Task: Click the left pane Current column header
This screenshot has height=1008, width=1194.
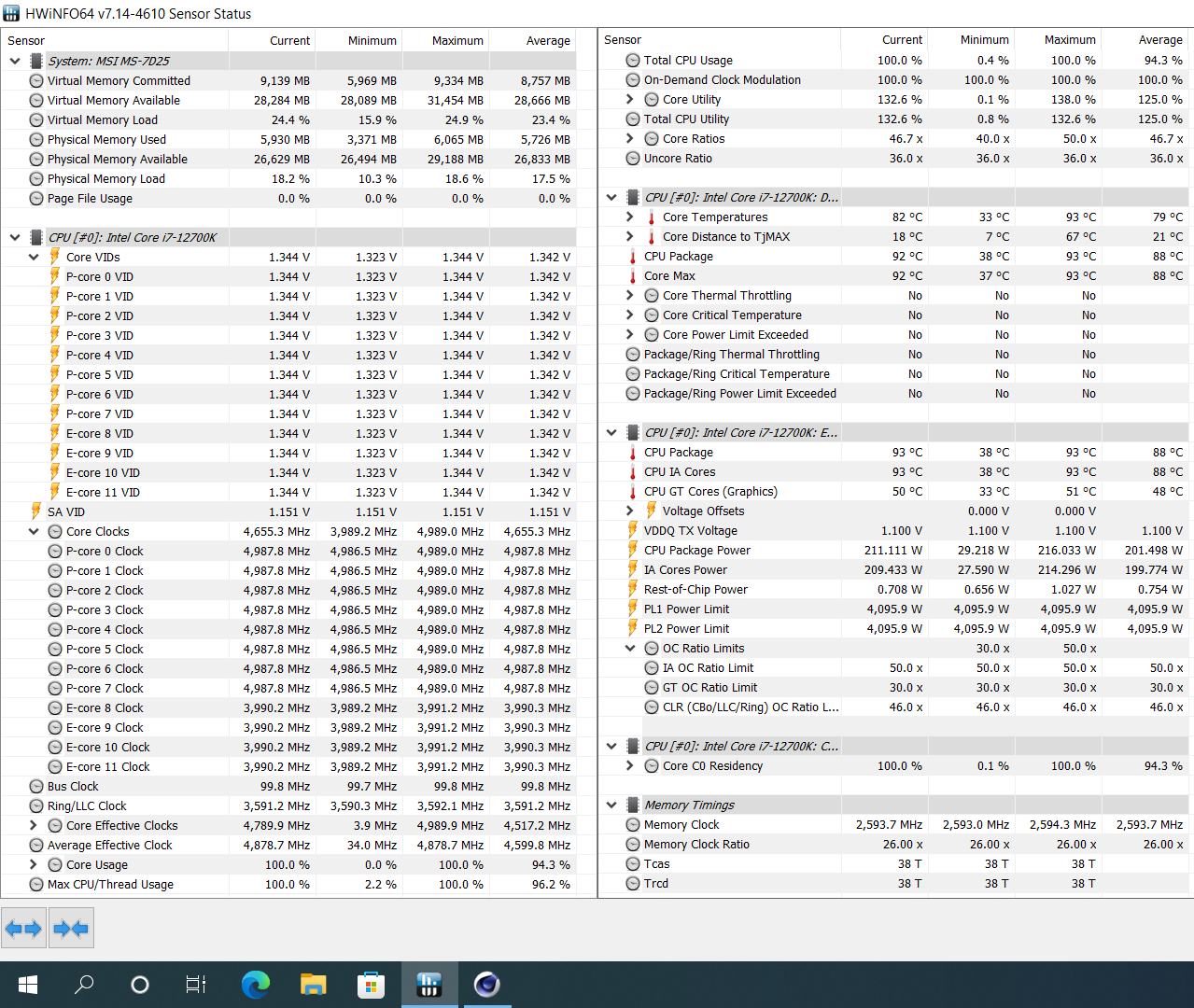Action: click(x=272, y=40)
